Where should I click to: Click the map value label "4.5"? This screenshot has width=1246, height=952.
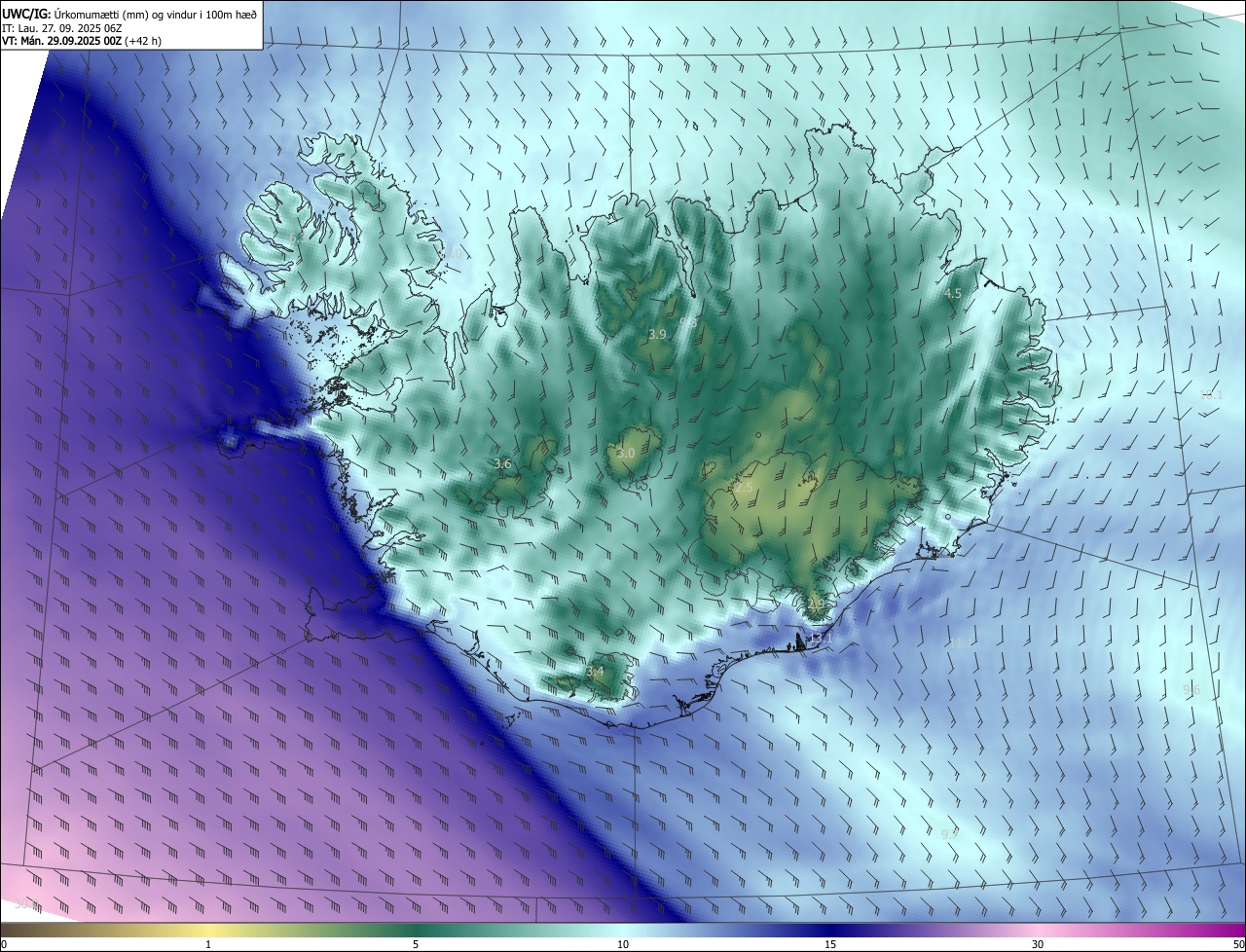[953, 293]
